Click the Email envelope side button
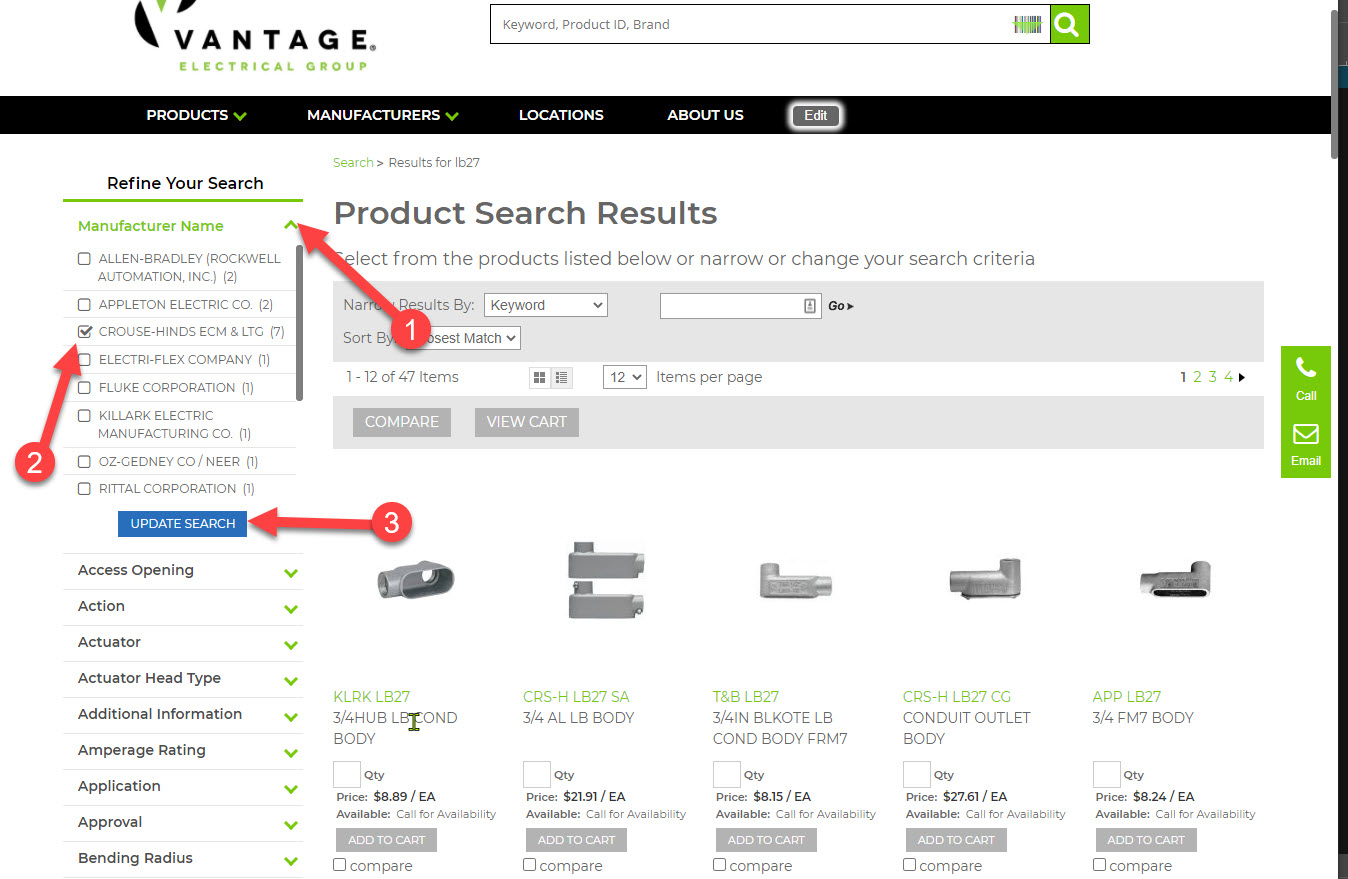This screenshot has height=879, width=1348. (1306, 444)
